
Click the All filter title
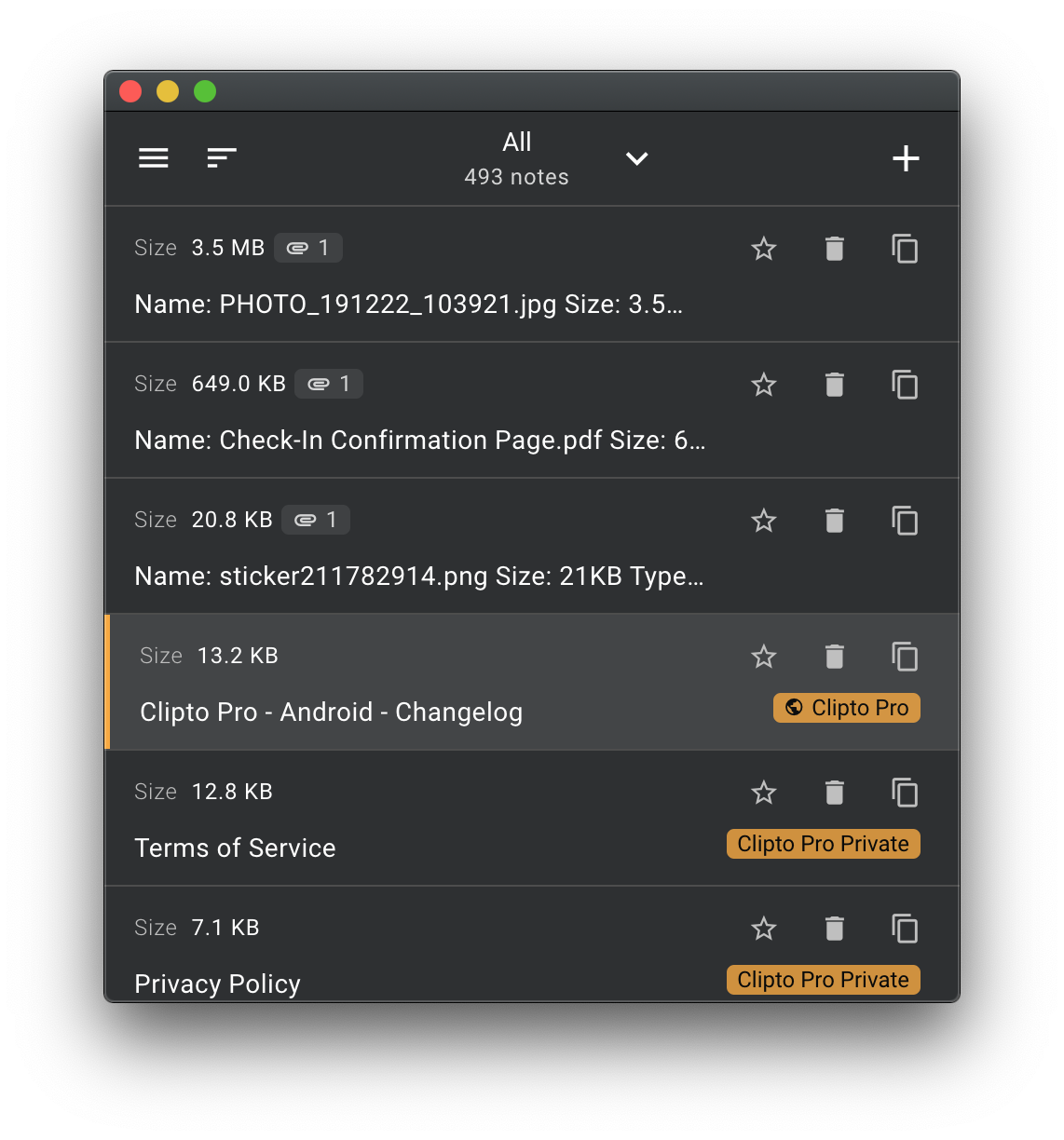tap(517, 142)
